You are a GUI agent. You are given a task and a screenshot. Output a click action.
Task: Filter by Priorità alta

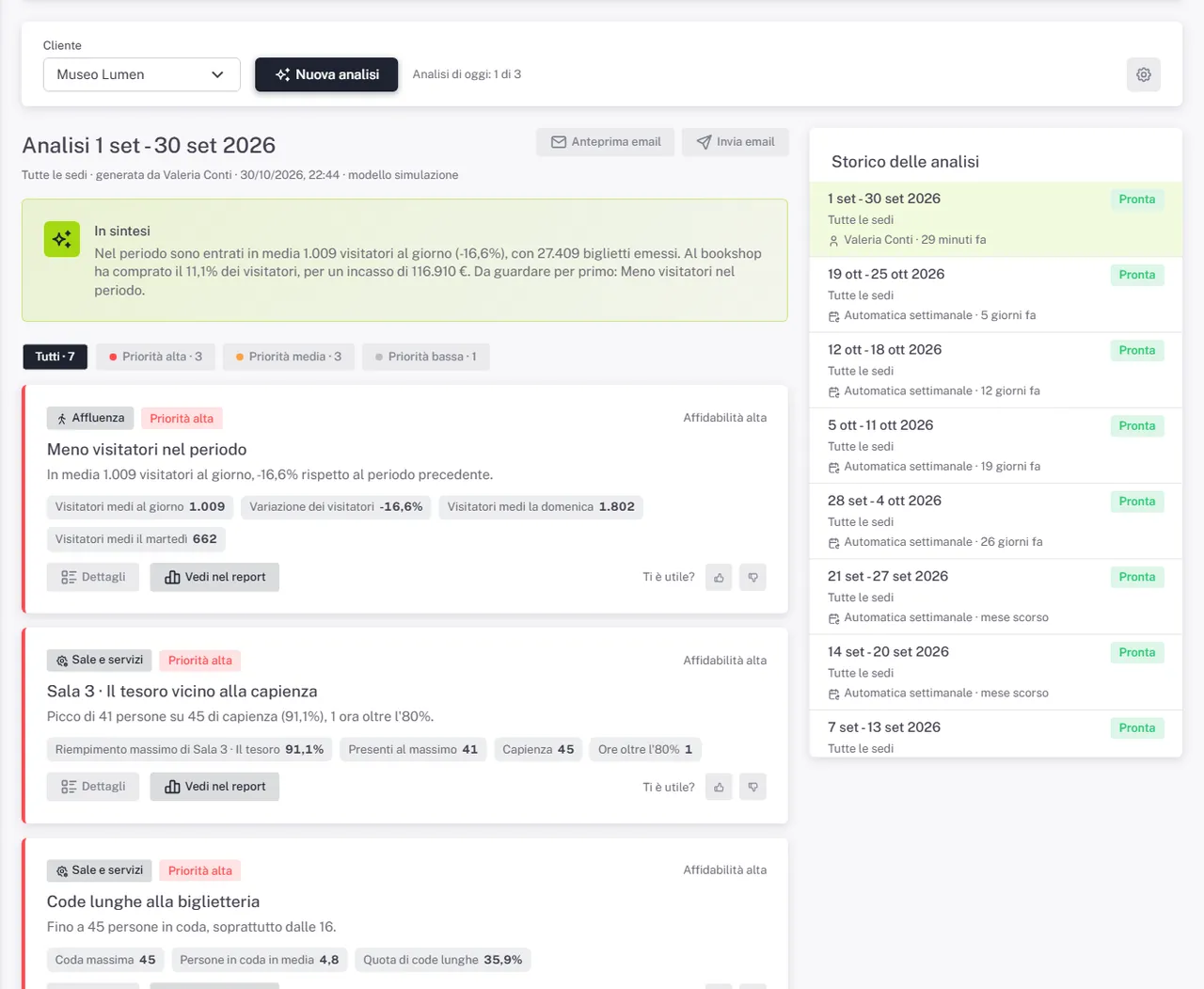(155, 357)
